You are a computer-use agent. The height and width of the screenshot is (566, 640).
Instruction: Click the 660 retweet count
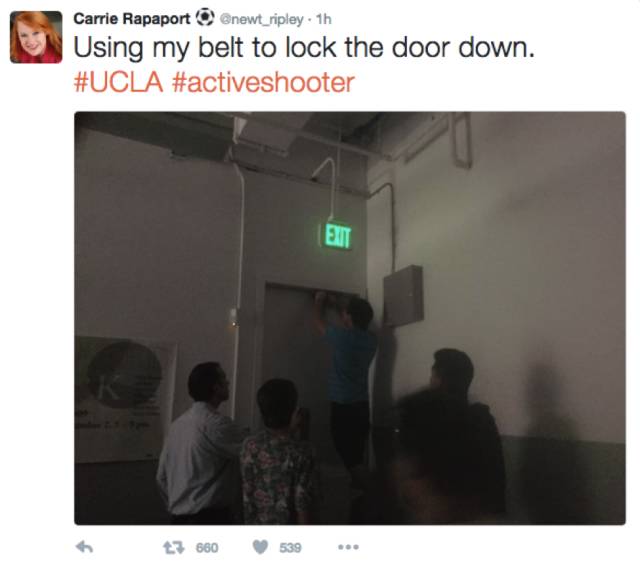pos(207,548)
